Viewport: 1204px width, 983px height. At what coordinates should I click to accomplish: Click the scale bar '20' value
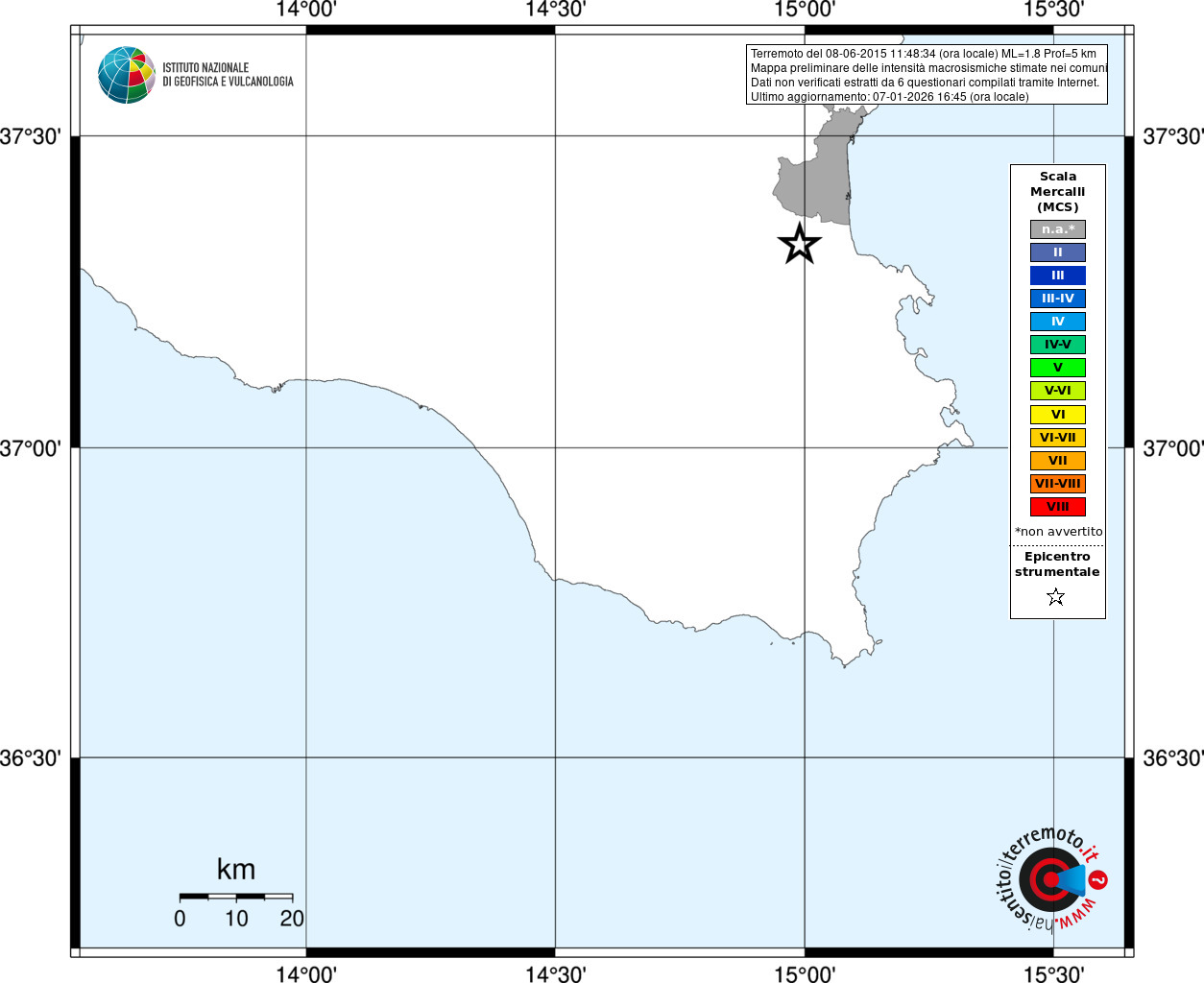pos(292,919)
